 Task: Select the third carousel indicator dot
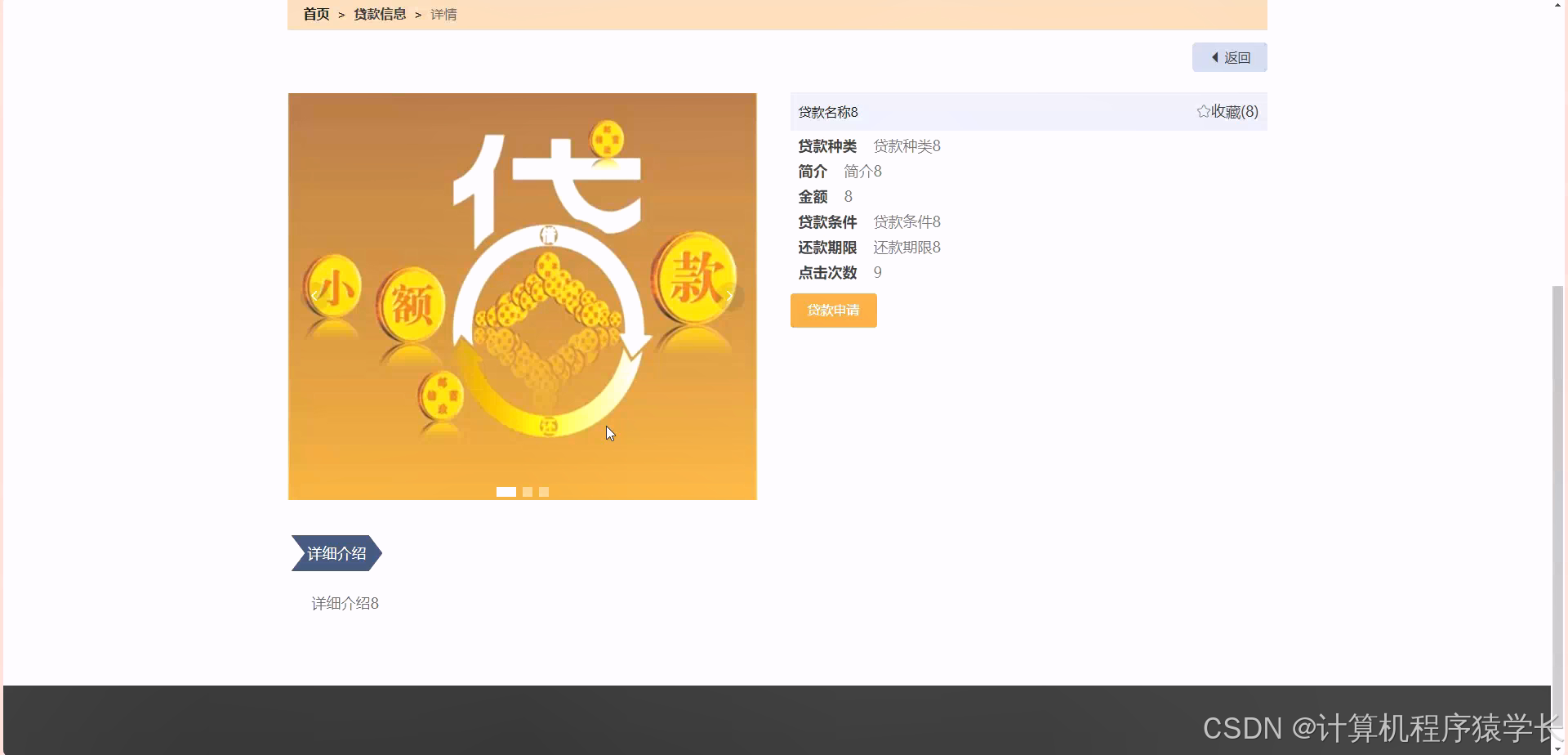point(544,491)
